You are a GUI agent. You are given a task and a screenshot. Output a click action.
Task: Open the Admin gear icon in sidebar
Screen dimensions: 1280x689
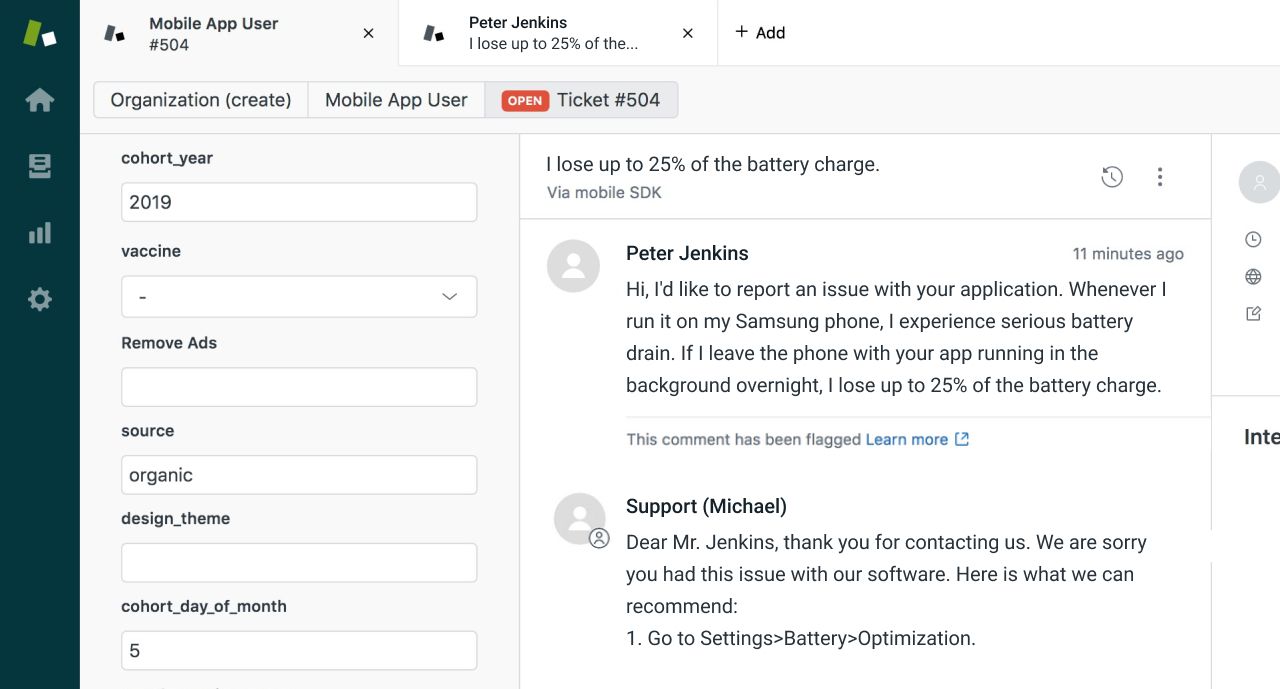point(40,299)
